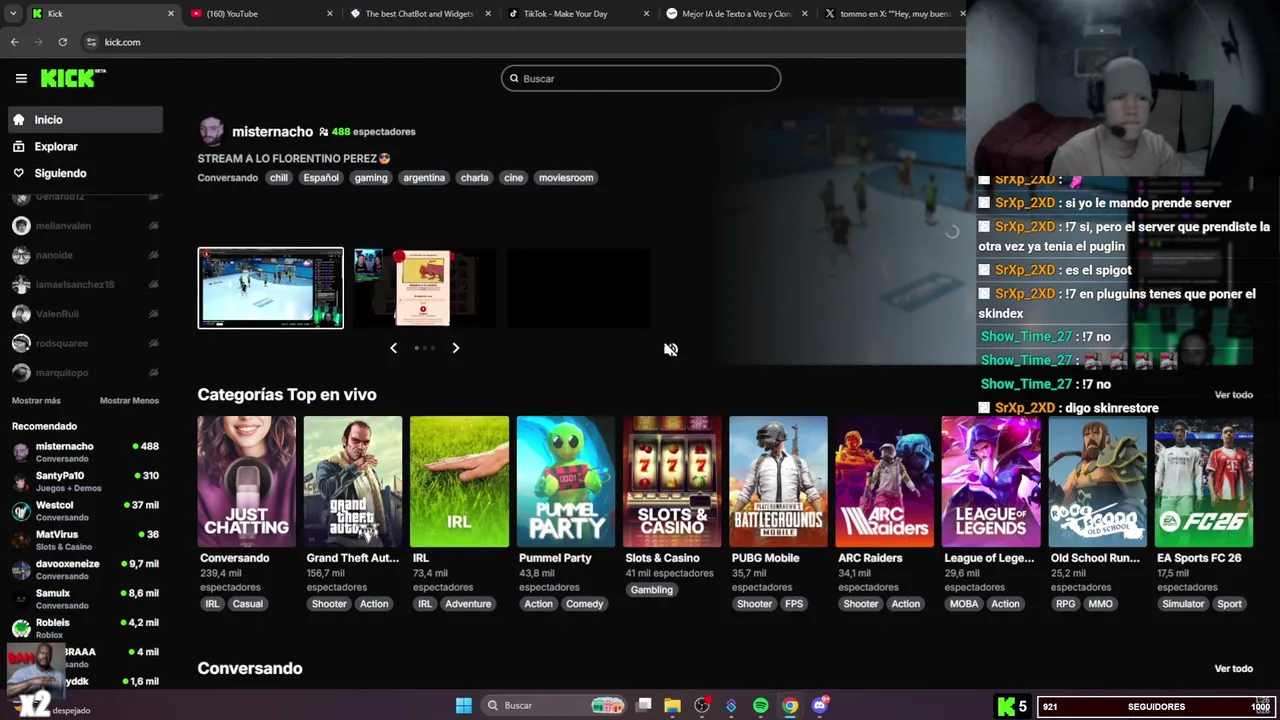Select the first featured stream thumbnail
The image size is (1280, 720).
270,288
